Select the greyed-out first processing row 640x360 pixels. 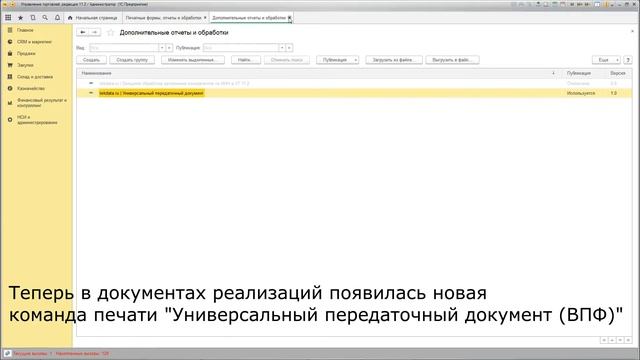click(x=354, y=83)
